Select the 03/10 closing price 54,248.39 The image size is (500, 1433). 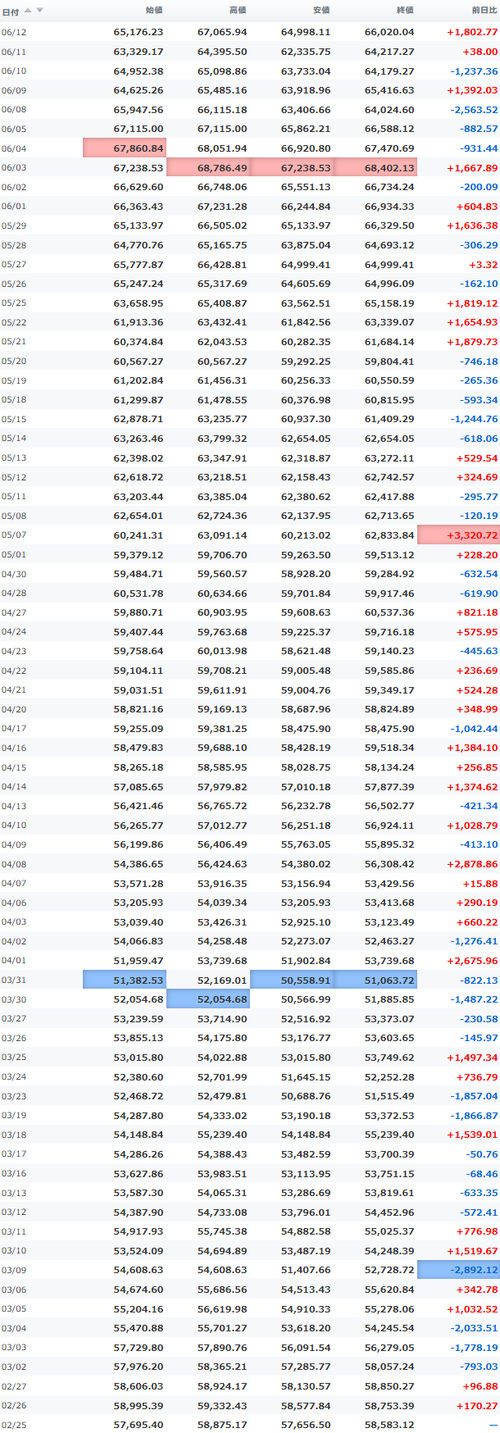click(389, 1253)
